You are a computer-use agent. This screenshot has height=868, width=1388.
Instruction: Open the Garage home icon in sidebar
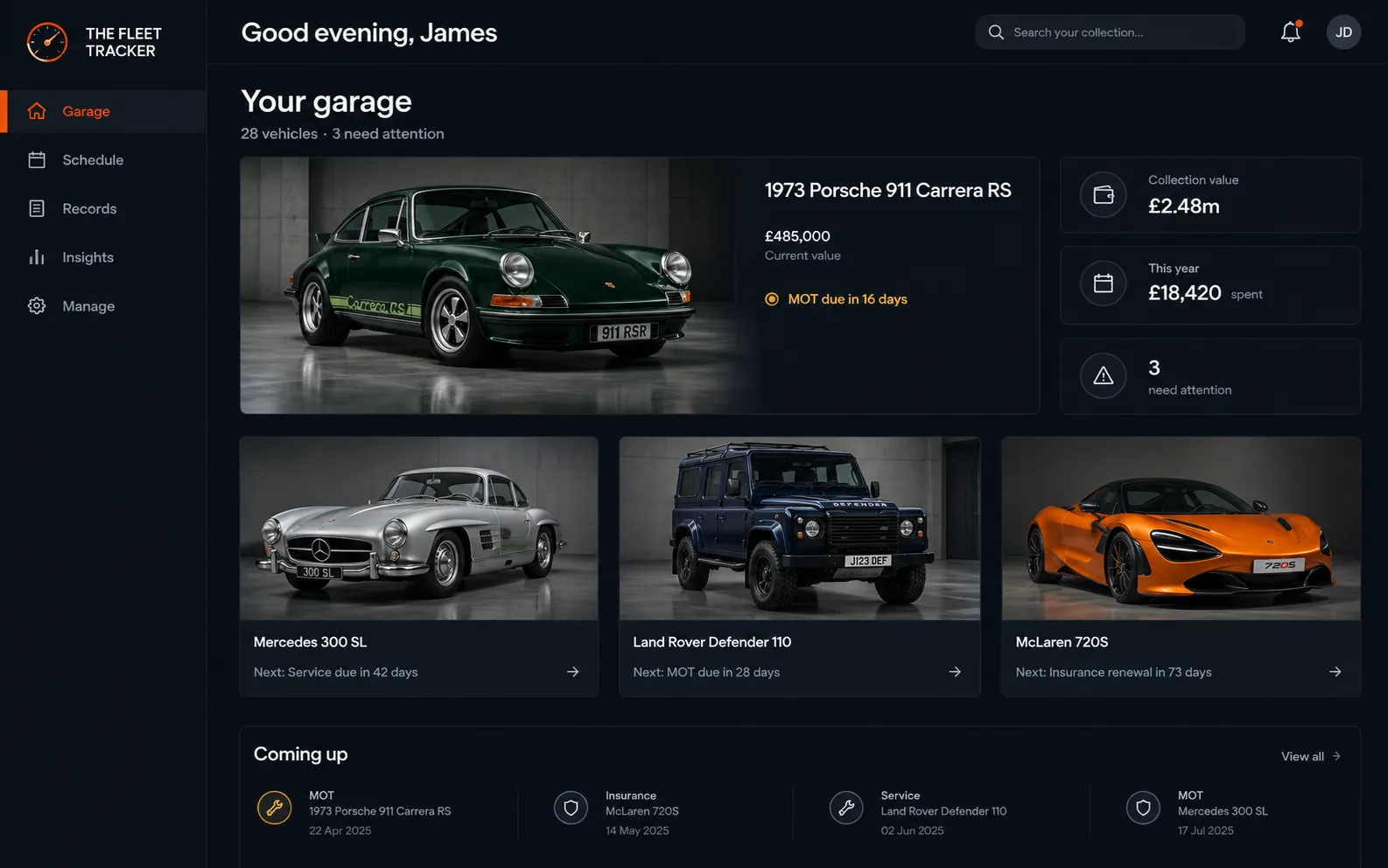point(37,111)
